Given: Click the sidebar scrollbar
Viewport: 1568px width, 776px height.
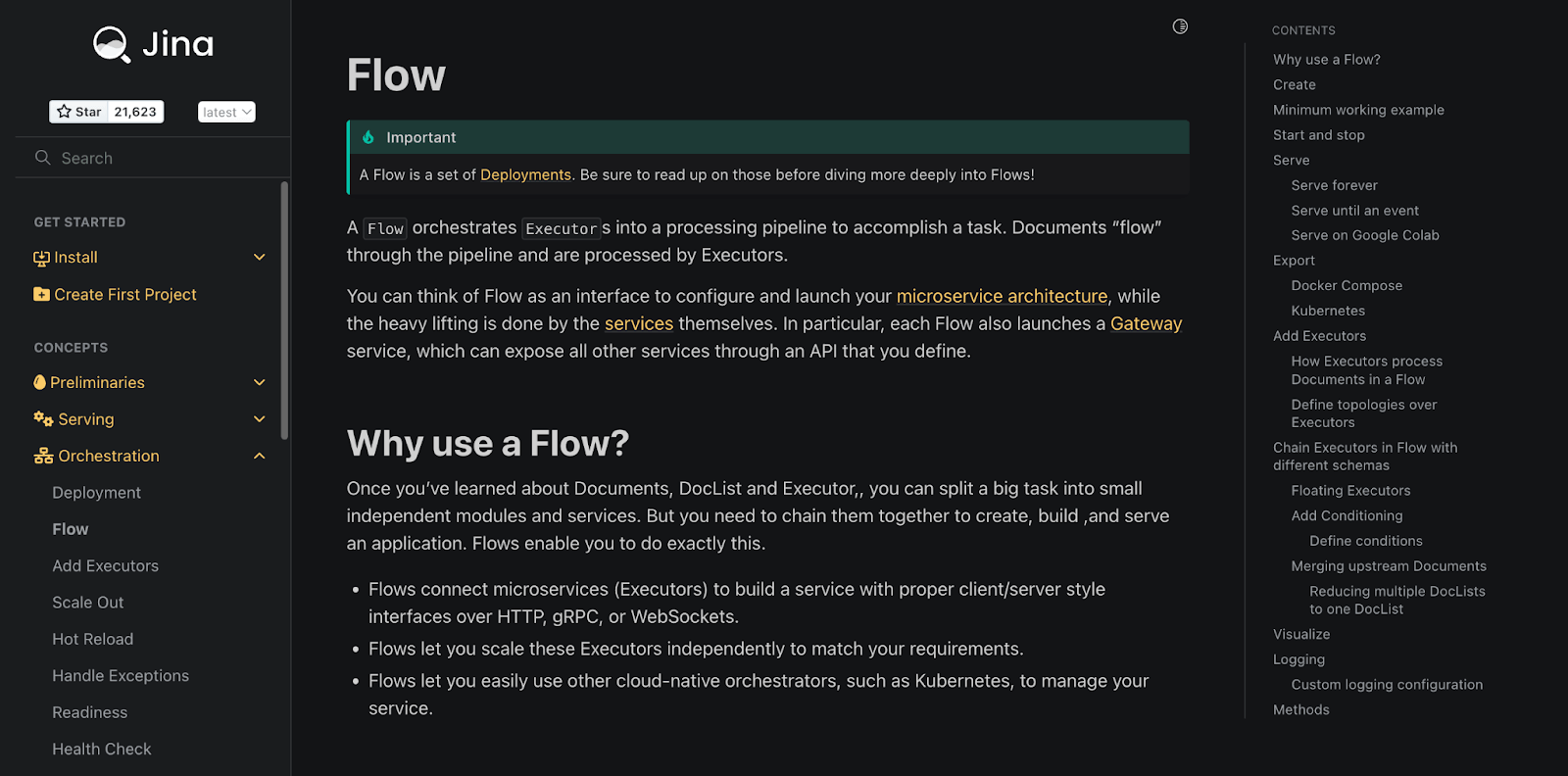Looking at the screenshot, I should coord(284,310).
